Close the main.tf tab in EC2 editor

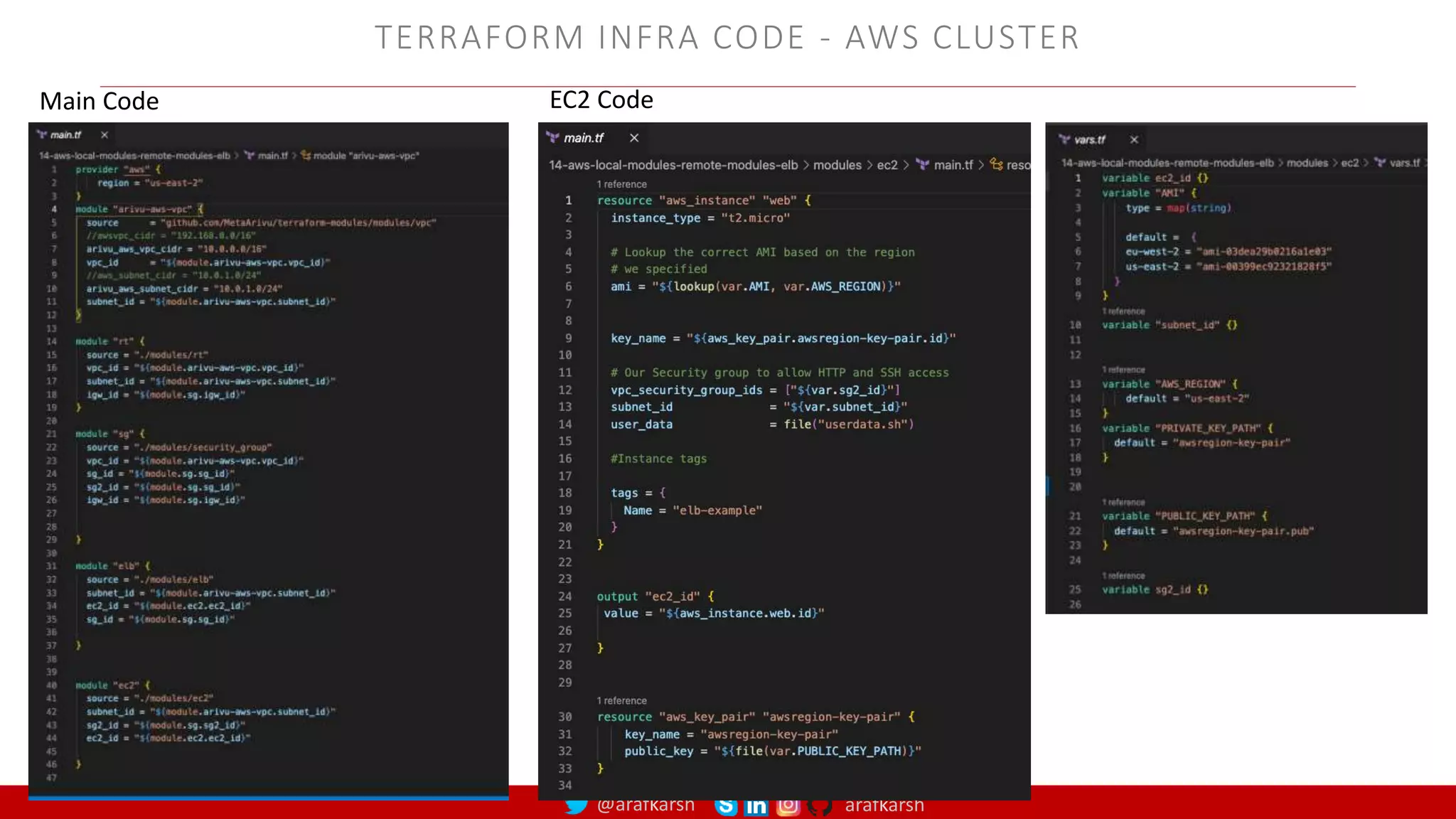pyautogui.click(x=634, y=138)
